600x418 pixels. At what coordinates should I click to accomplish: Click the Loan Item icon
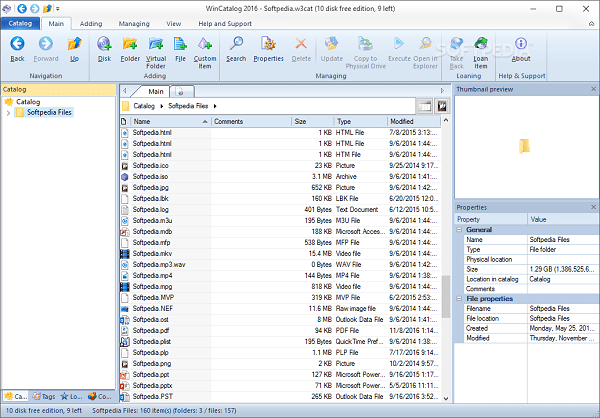(x=481, y=44)
